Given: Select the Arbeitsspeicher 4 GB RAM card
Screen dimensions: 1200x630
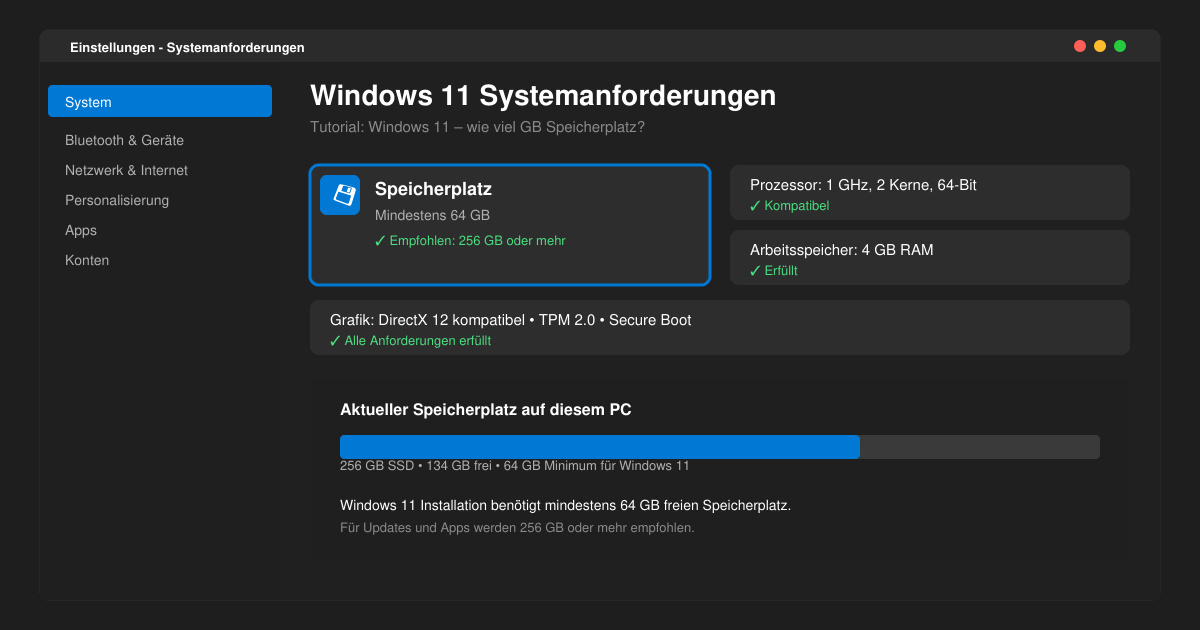Looking at the screenshot, I should coord(930,257).
